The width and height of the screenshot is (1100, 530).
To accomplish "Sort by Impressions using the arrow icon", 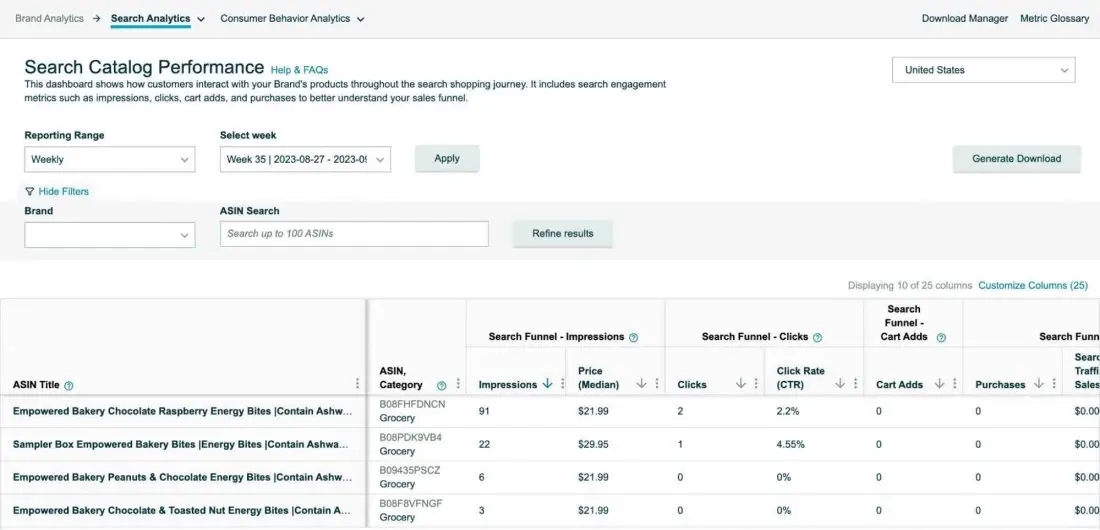I will (547, 384).
